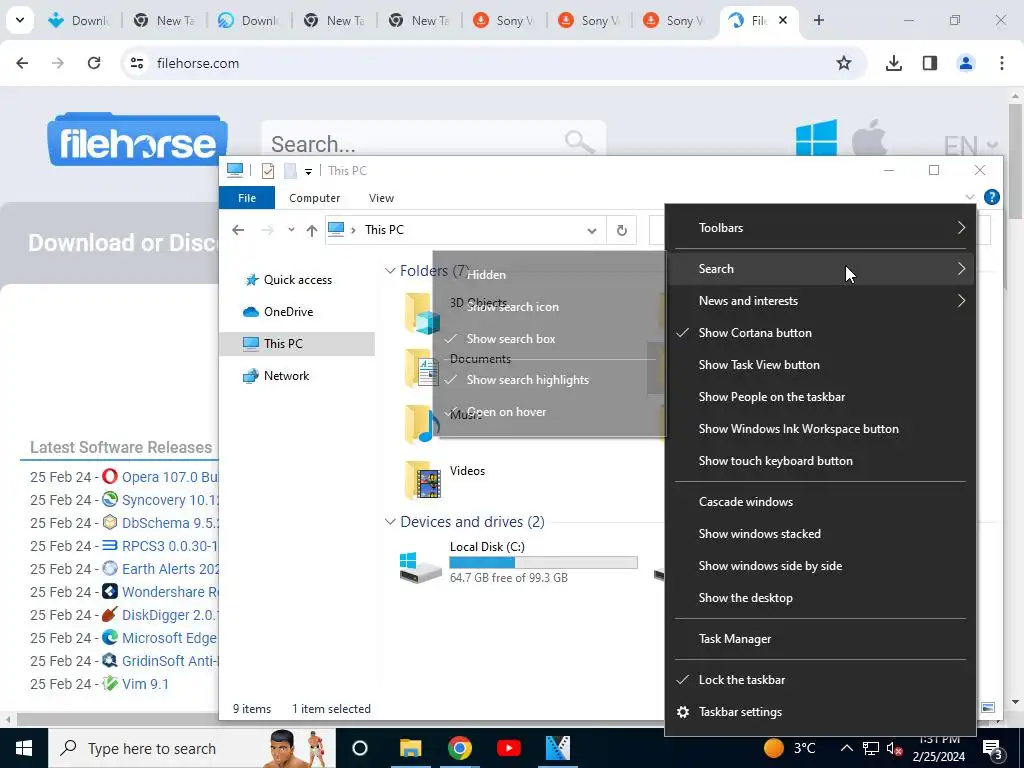Open Chrome three-dot menu
This screenshot has width=1024, height=768.
[1002, 63]
